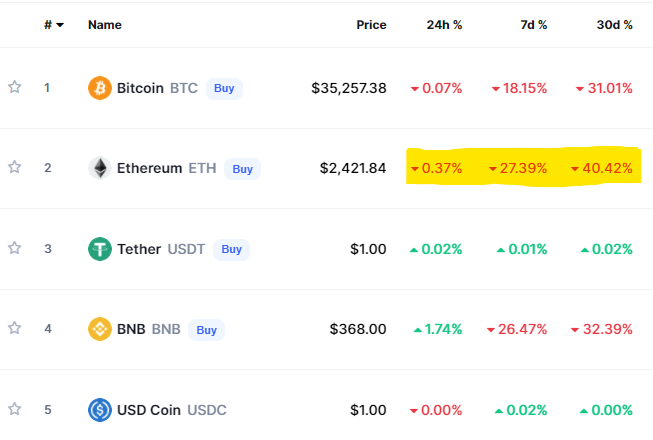Click the USD Coin blue logo icon

[100, 410]
